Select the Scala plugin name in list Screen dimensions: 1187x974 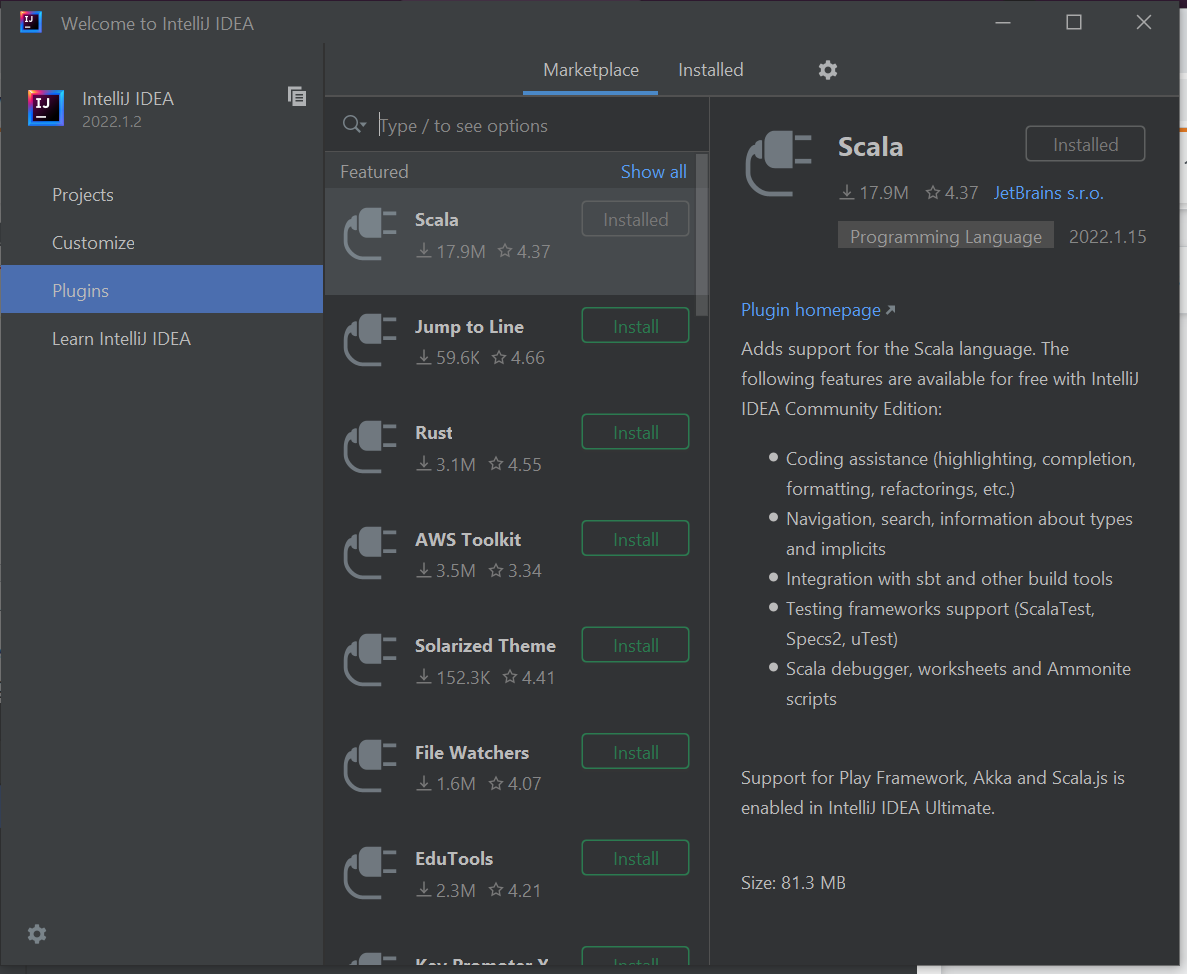(x=437, y=220)
